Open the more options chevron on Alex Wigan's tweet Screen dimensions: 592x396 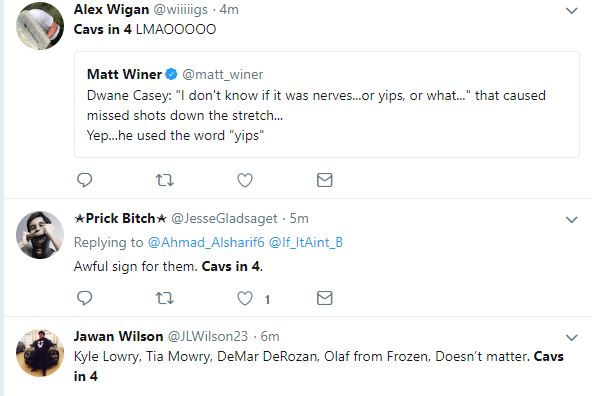(572, 11)
